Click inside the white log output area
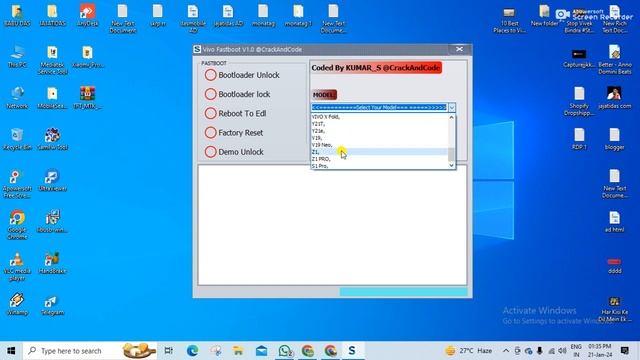Screen dimensions: 640x360 click(x=332, y=225)
